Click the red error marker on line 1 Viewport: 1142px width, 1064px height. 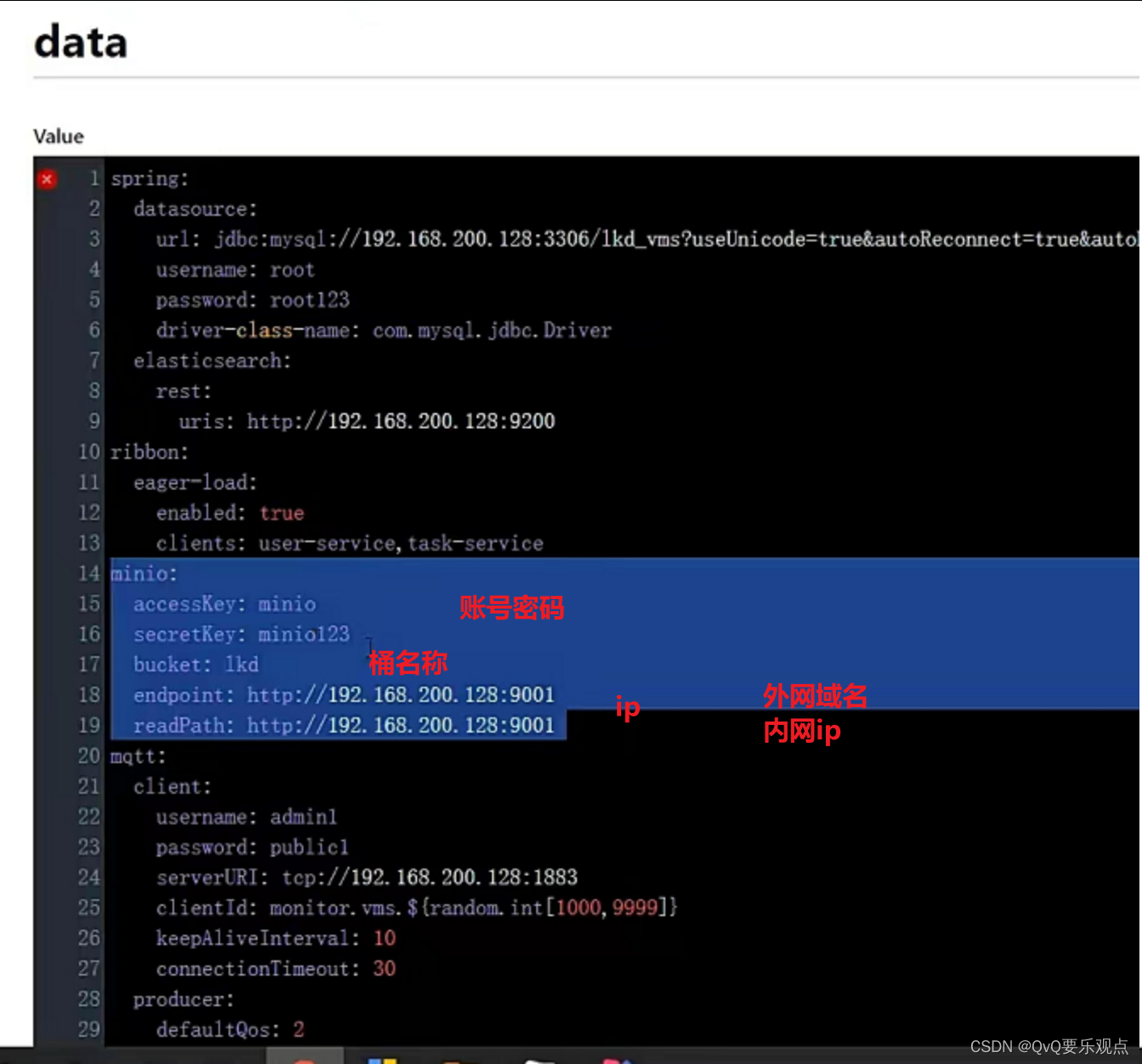(x=47, y=179)
